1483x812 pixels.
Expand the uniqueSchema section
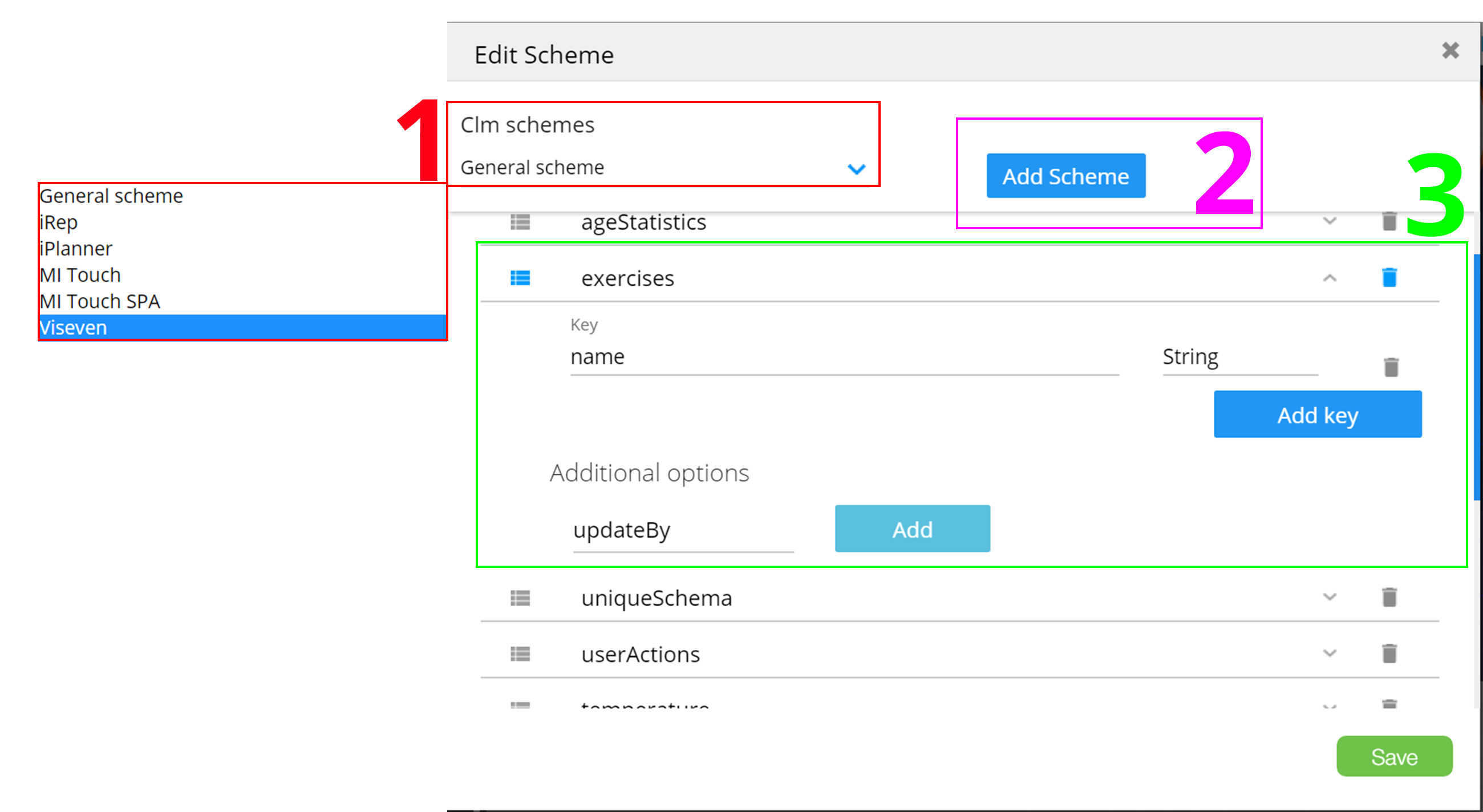coord(1330,597)
